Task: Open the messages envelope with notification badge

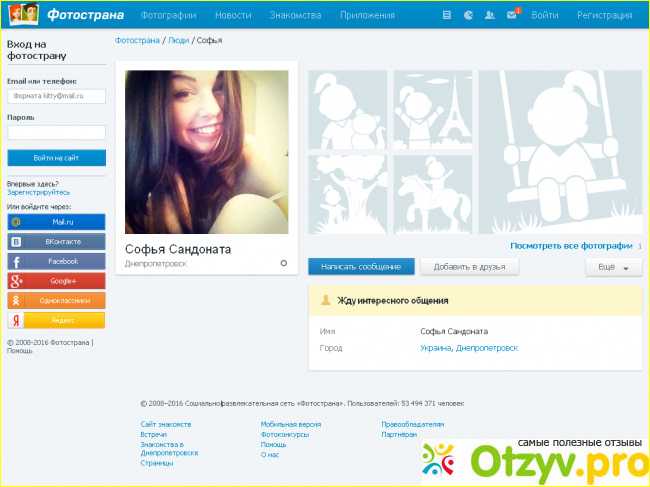Action: [x=512, y=16]
